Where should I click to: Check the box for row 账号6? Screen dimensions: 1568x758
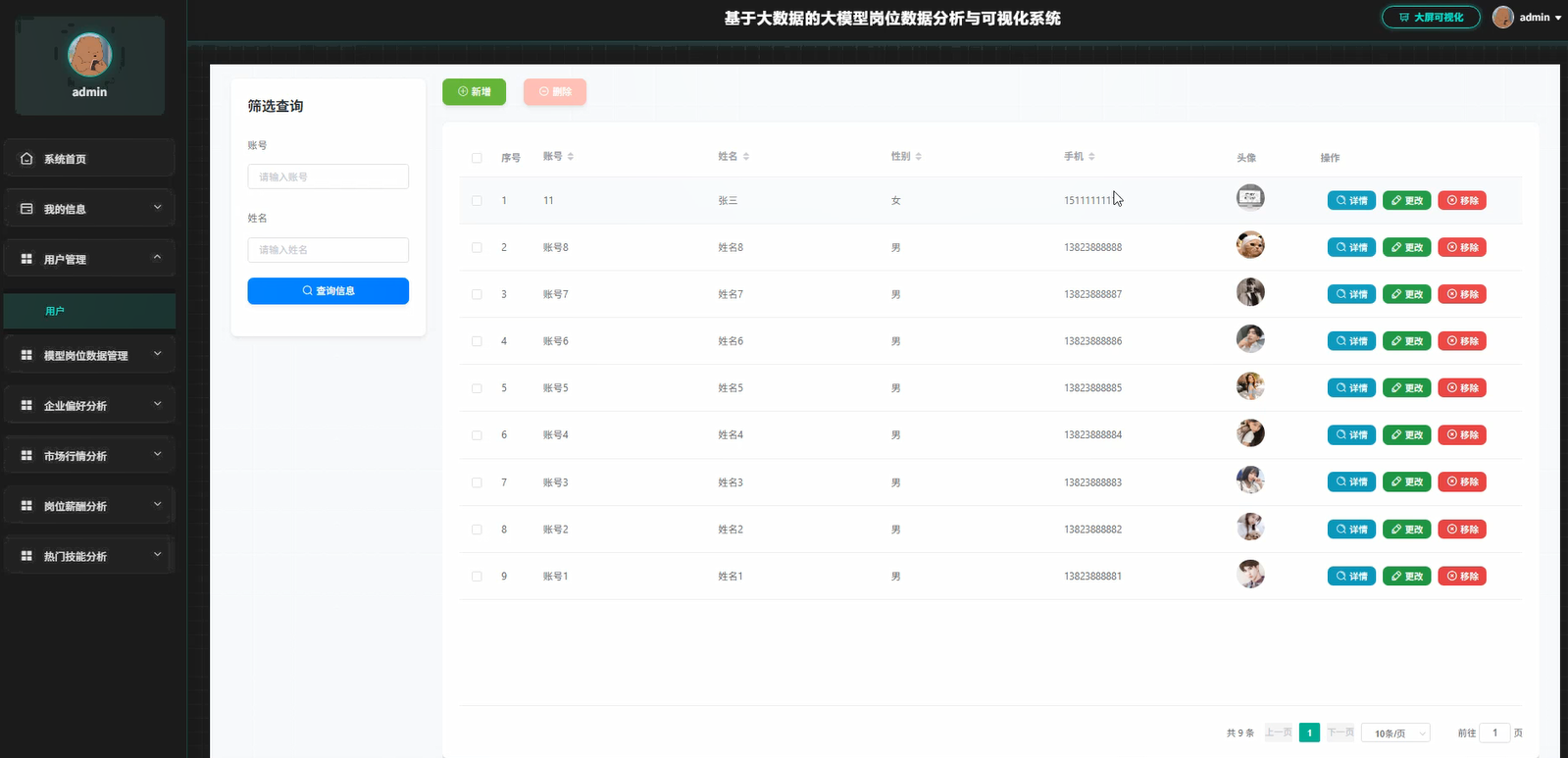pos(477,341)
